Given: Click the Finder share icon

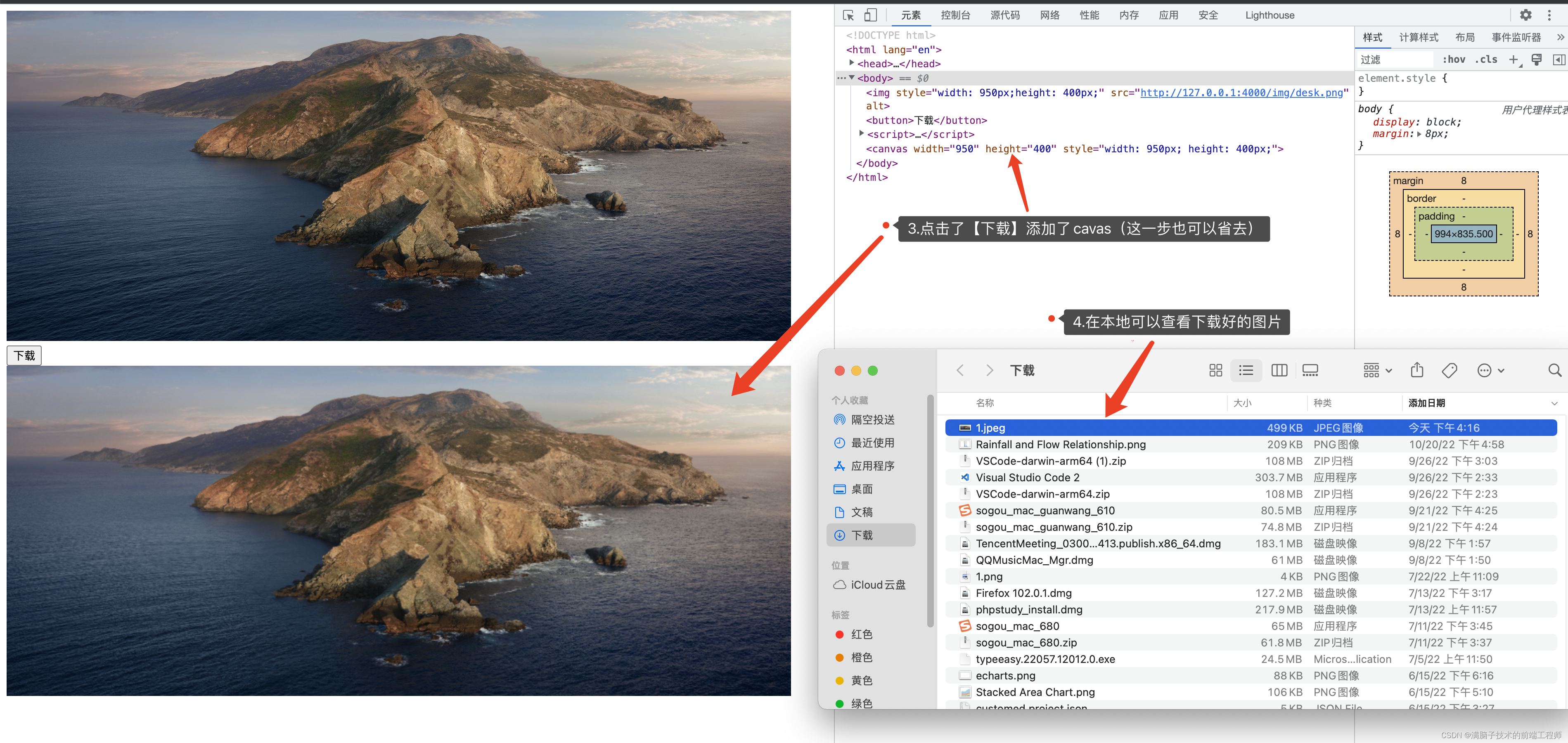Looking at the screenshot, I should tap(1417, 370).
